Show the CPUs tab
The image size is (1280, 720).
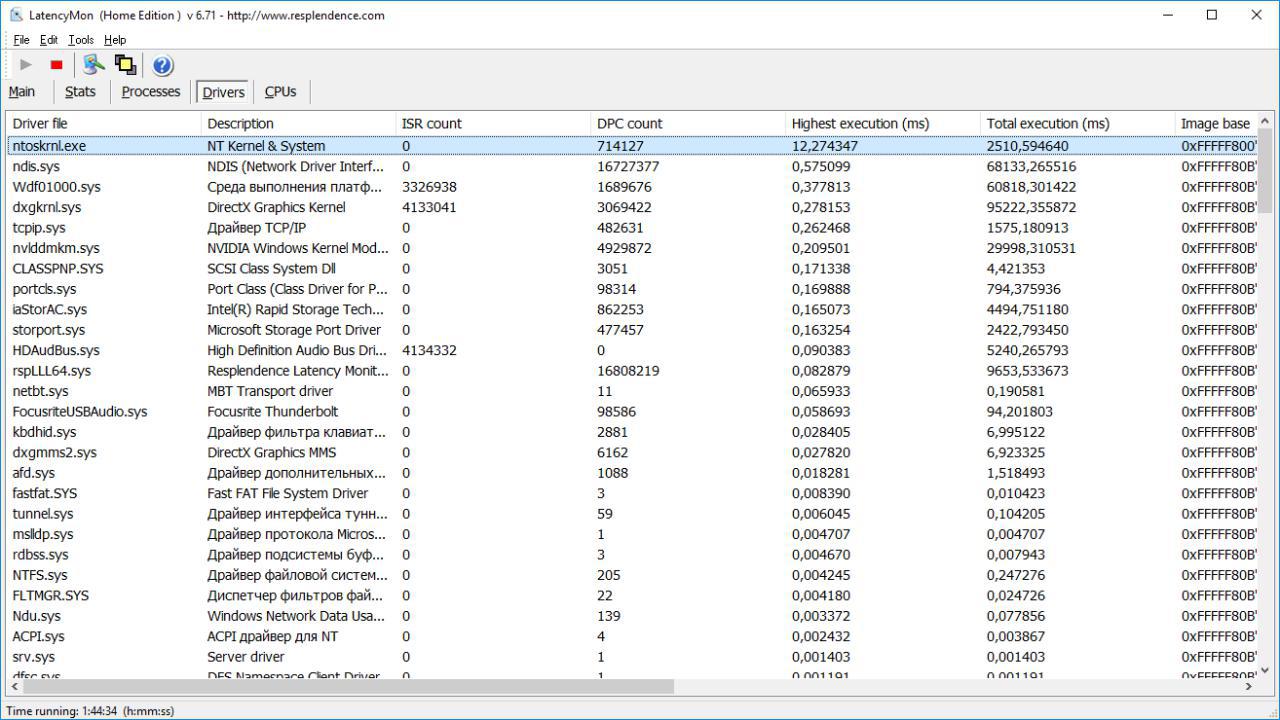coord(280,92)
